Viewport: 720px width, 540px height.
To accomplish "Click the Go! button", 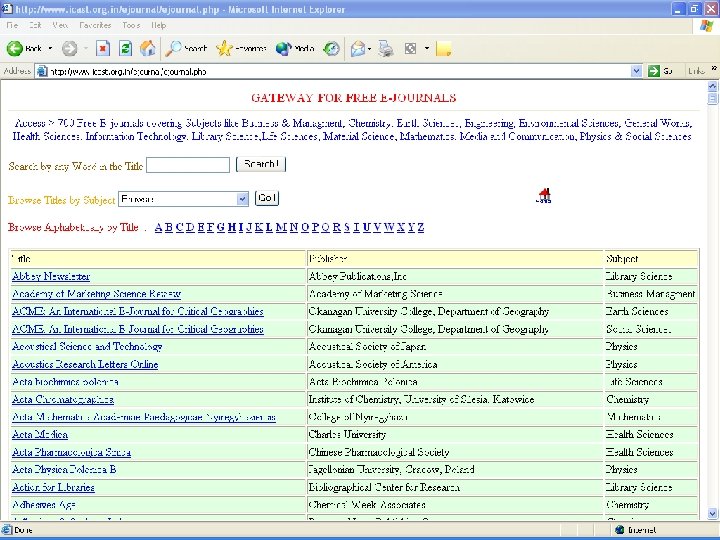I will [x=267, y=198].
